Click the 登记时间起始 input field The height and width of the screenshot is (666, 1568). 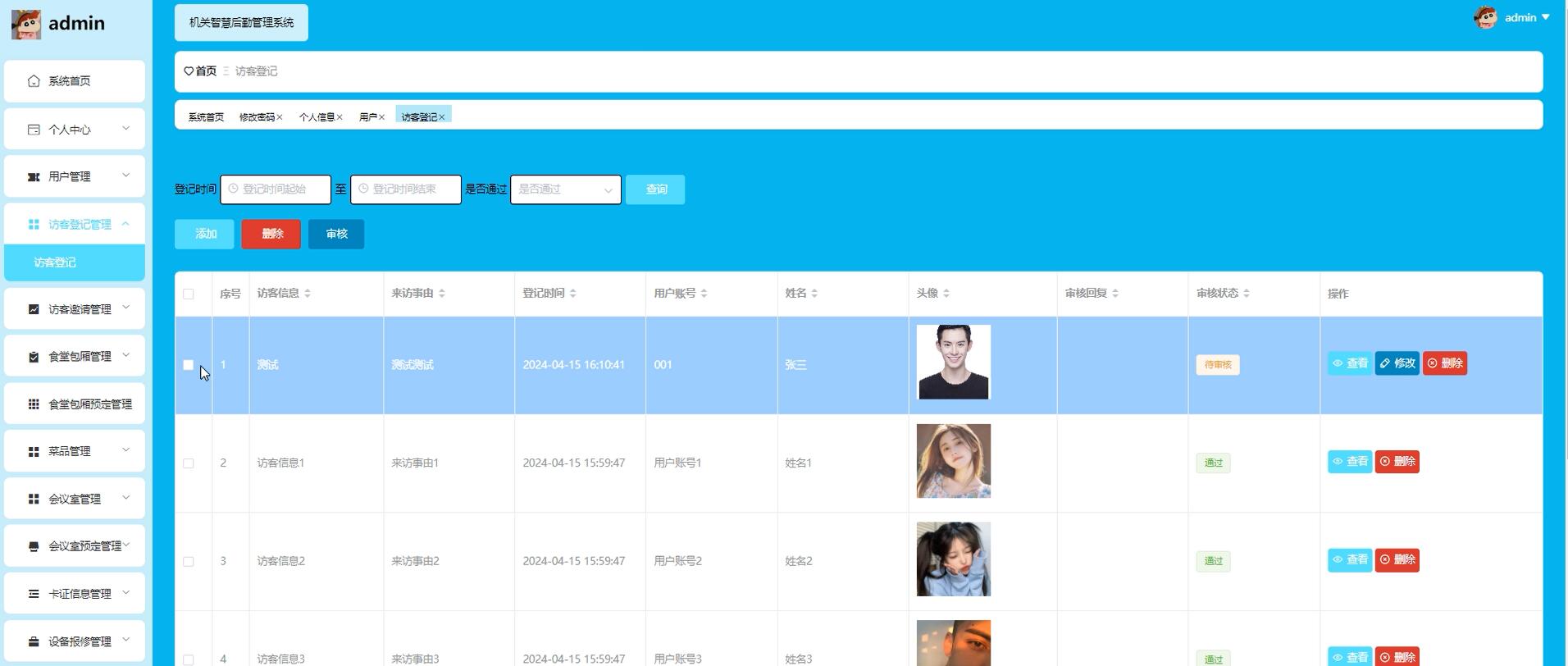click(x=276, y=189)
